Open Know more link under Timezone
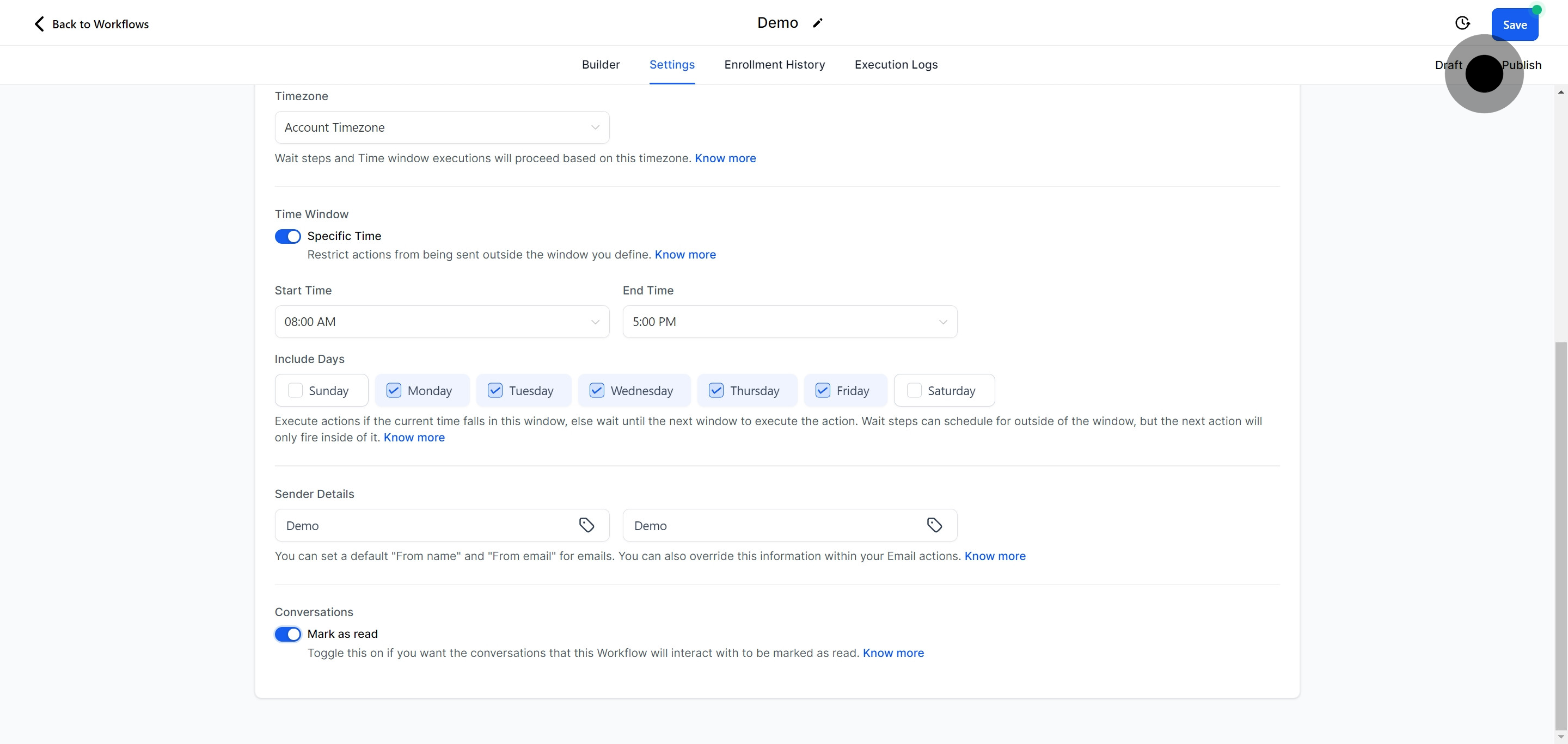 [x=725, y=158]
